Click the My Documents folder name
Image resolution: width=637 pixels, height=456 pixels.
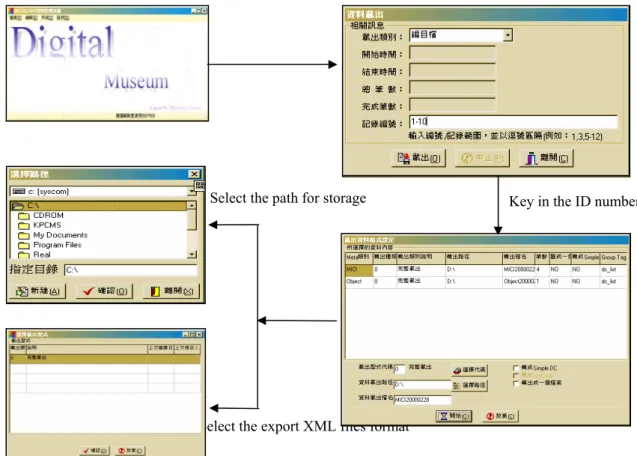(x=60, y=235)
